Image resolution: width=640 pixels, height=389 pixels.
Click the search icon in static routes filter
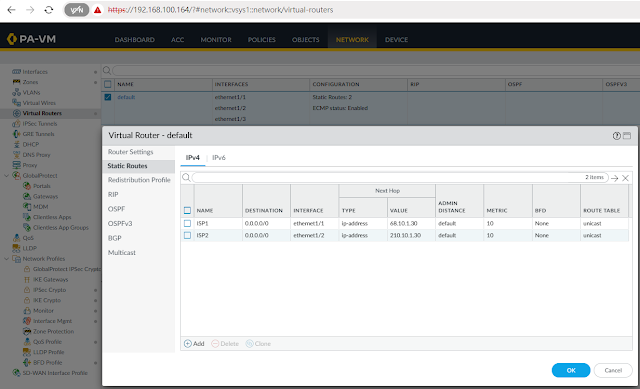pos(186,178)
